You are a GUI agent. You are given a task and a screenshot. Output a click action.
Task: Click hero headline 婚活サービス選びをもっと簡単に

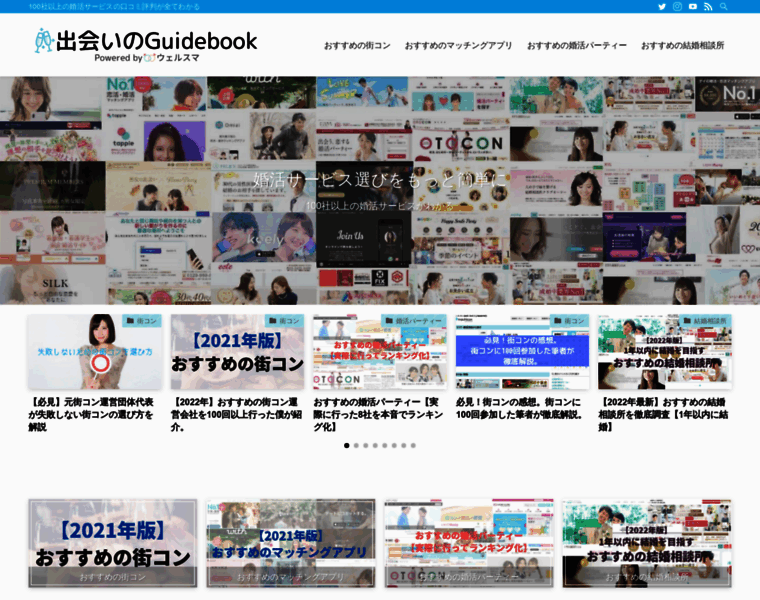380,180
